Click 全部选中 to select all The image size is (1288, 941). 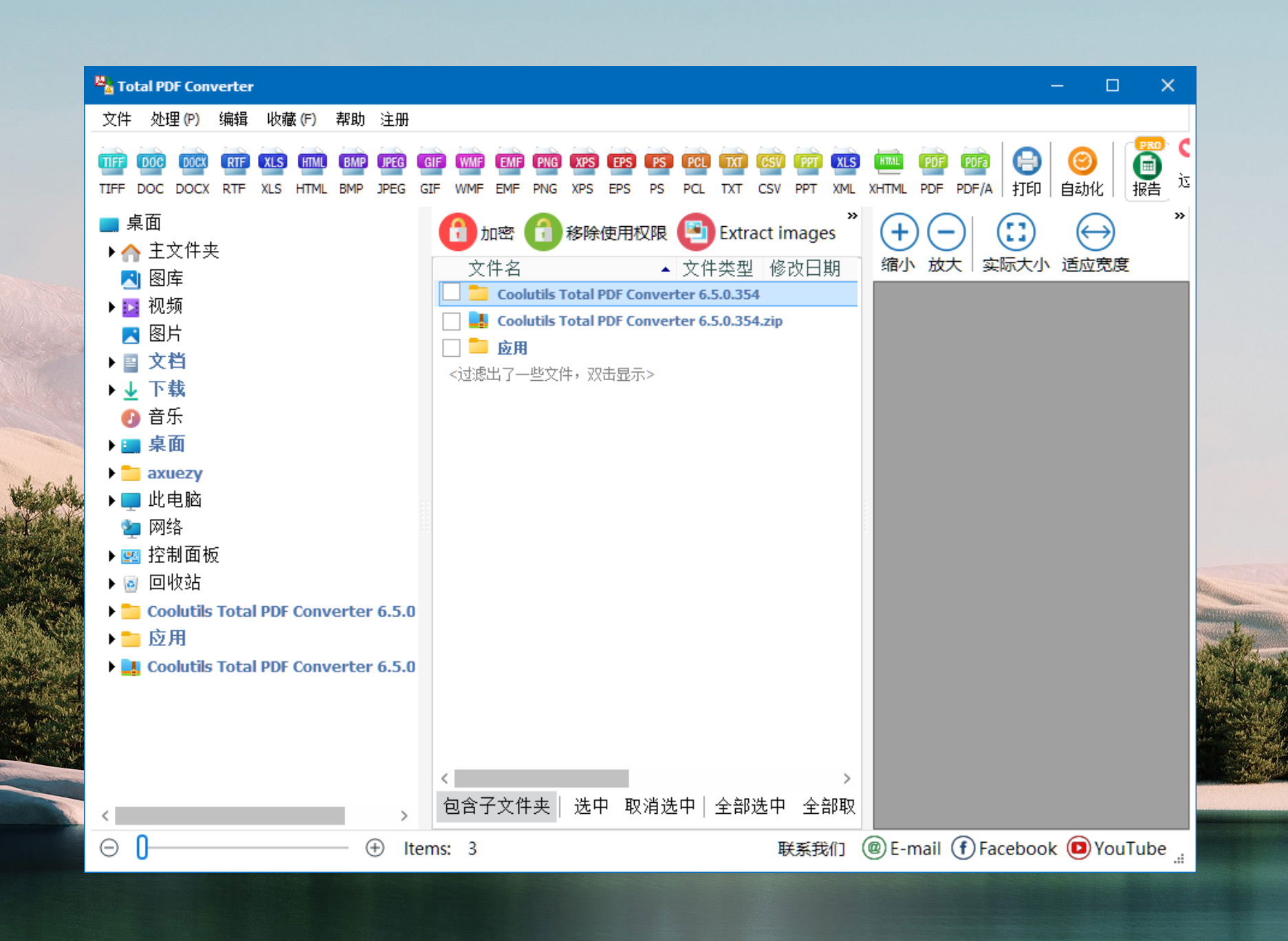click(x=750, y=806)
